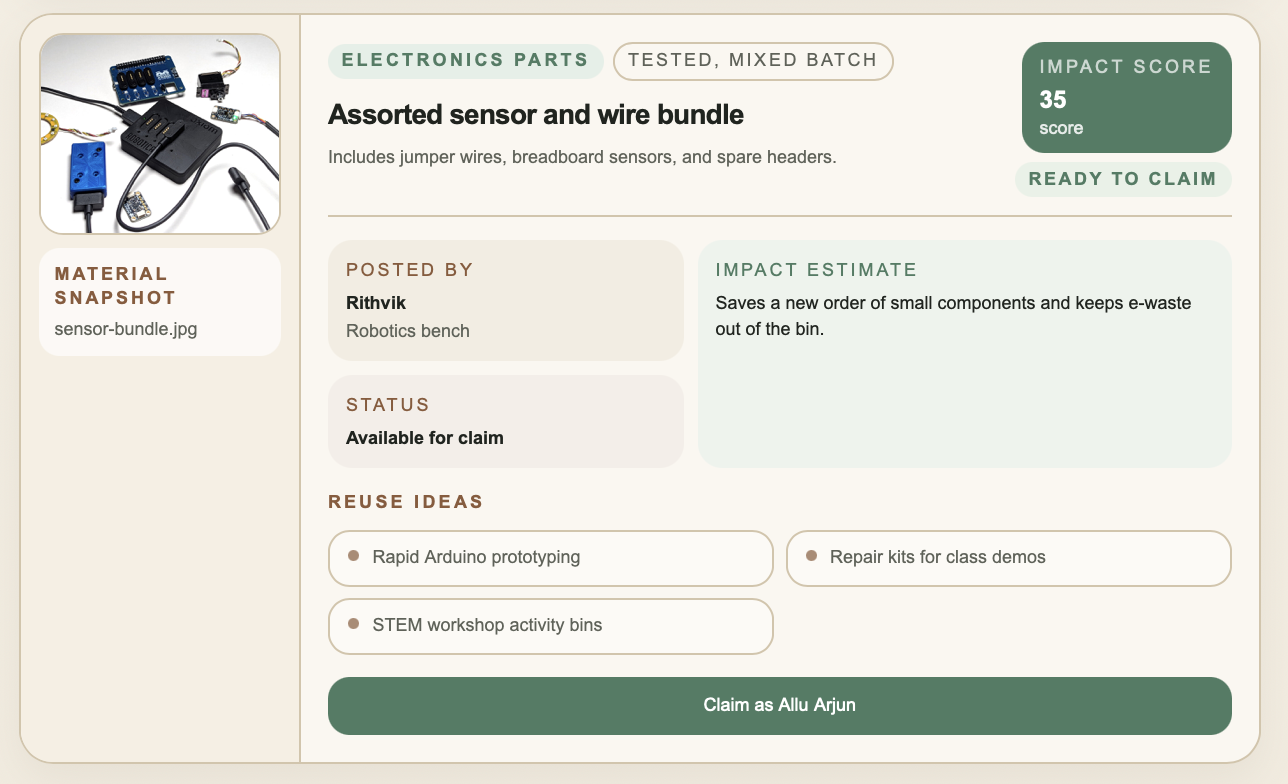Image resolution: width=1288 pixels, height=784 pixels.
Task: Click the Assorted sensor and wire bundle title
Action: (536, 114)
